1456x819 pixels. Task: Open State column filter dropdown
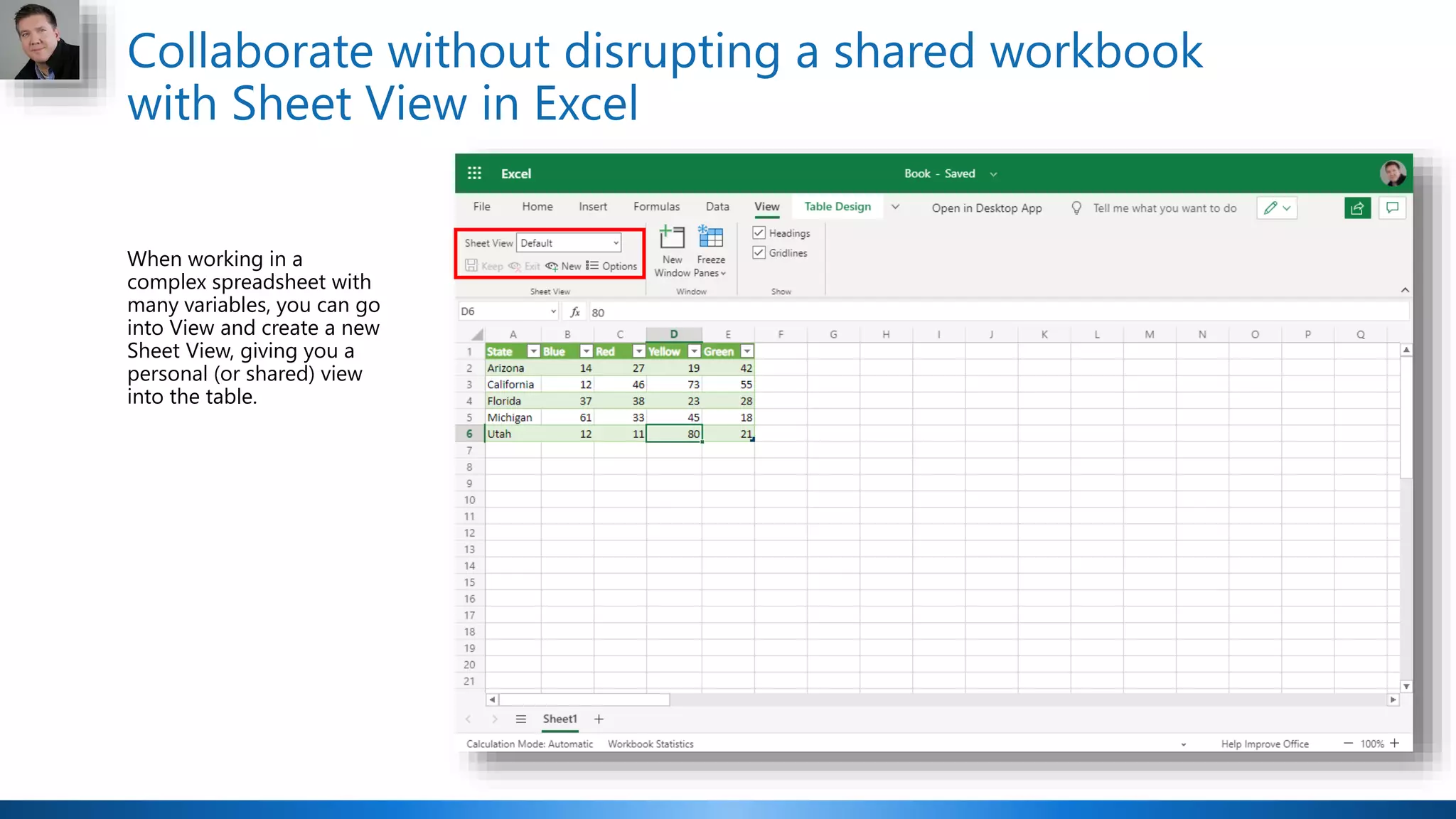click(533, 351)
